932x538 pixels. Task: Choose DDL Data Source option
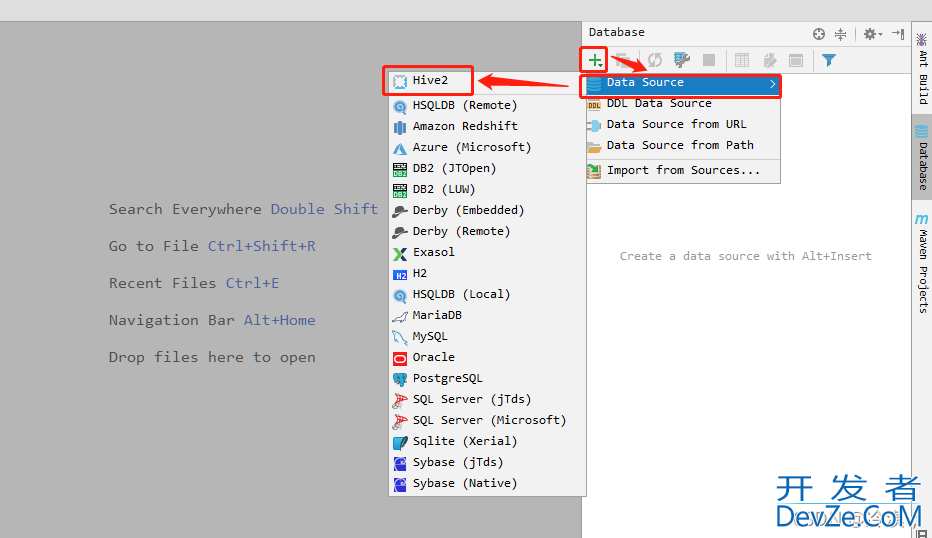coord(683,103)
